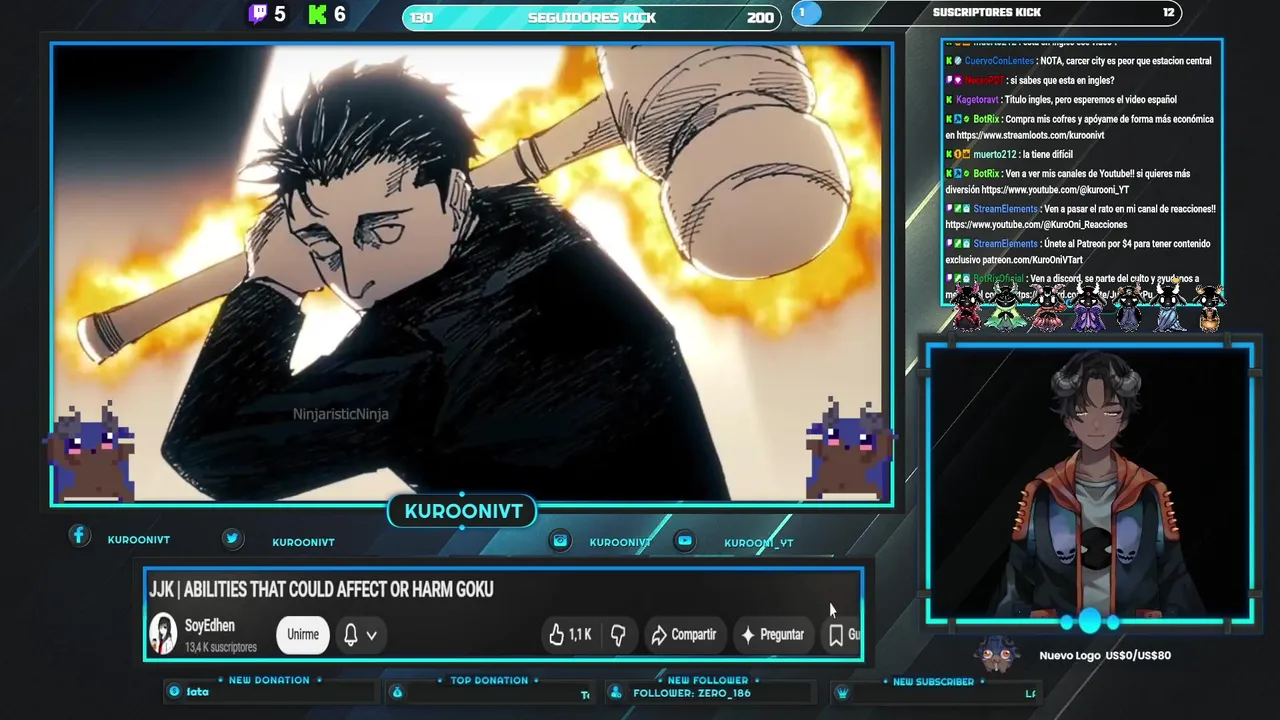Screen dimensions: 1280x720
Task: Click chat username muerto212
Action: (x=995, y=155)
